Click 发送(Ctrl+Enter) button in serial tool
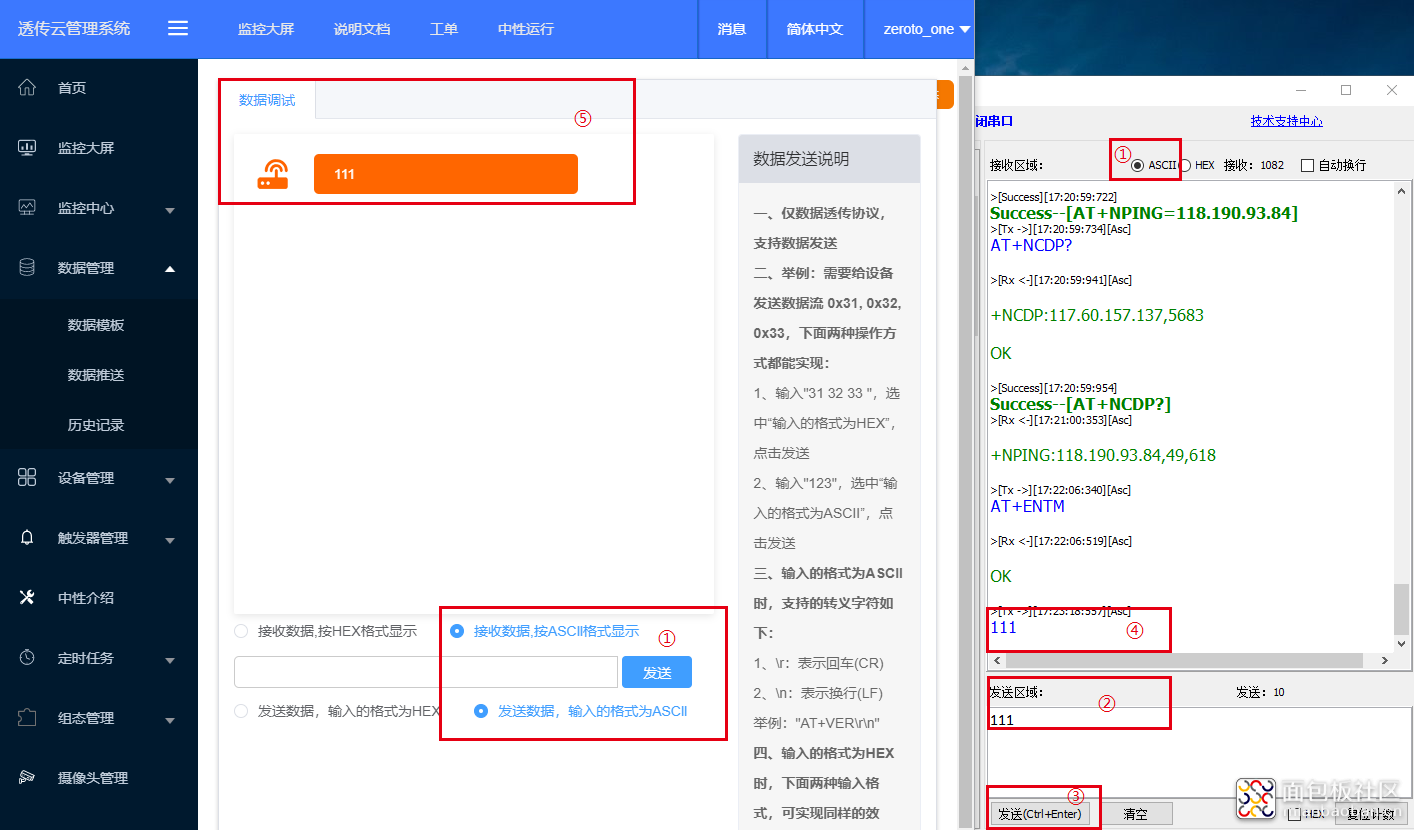 (1039, 814)
